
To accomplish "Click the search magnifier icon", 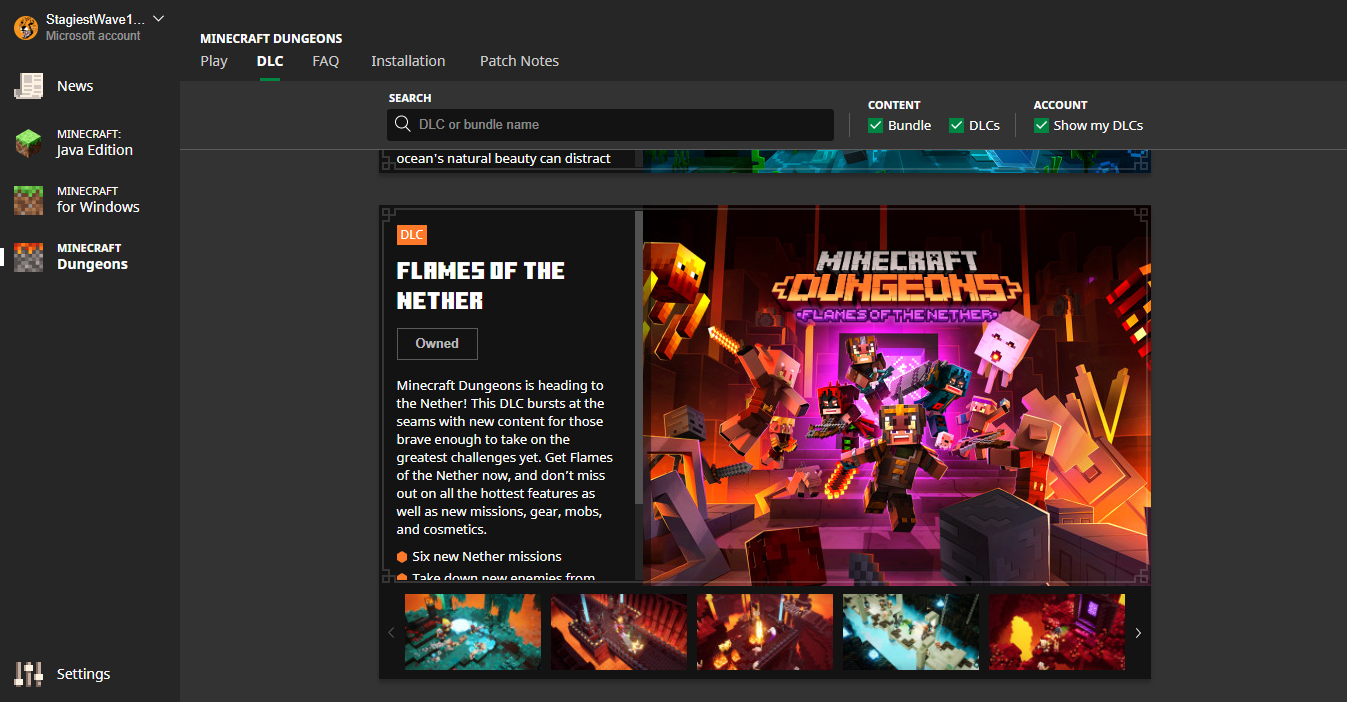I will coord(403,124).
